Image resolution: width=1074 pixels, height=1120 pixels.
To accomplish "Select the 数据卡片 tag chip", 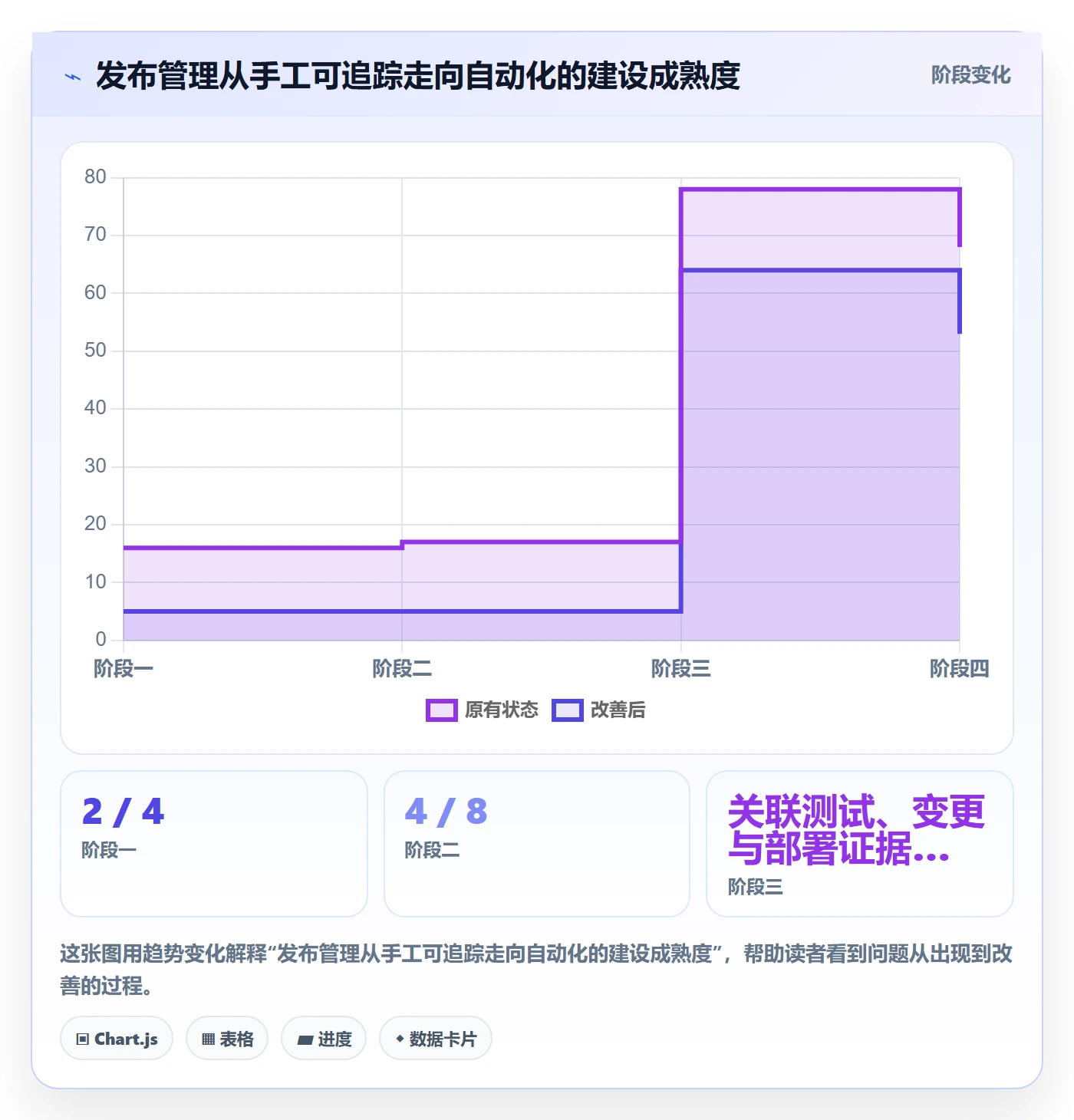I will pyautogui.click(x=436, y=1039).
